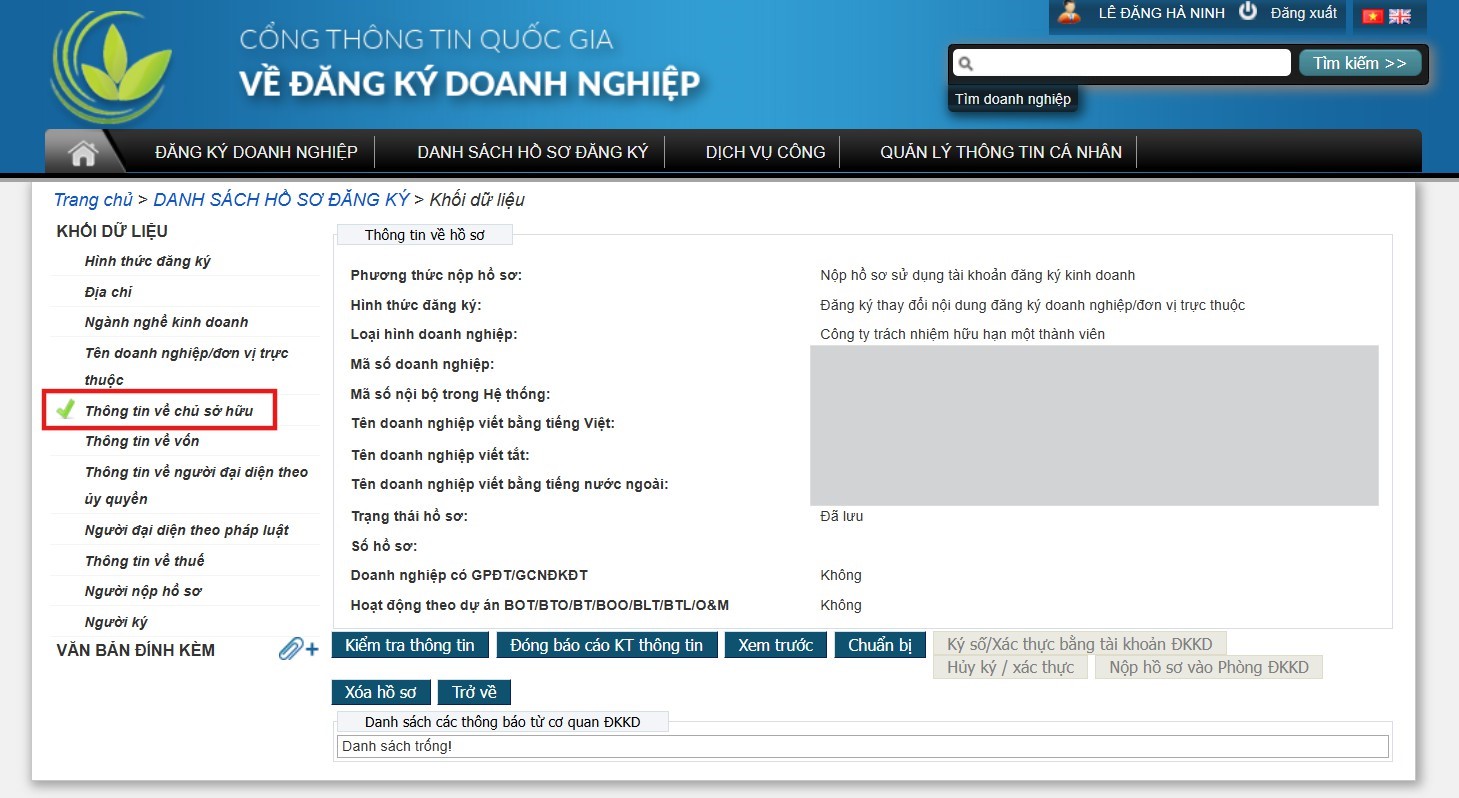Click the Xem trước button
The image size is (1459, 798).
pos(775,645)
